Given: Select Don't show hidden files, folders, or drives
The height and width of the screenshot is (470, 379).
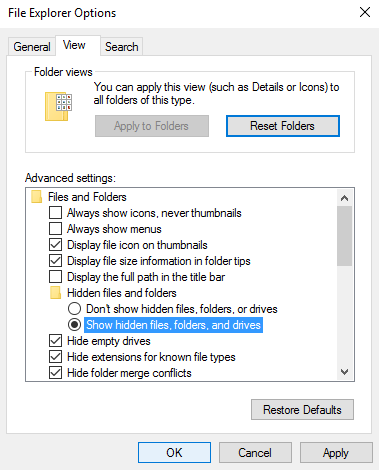Looking at the screenshot, I should point(74,309).
